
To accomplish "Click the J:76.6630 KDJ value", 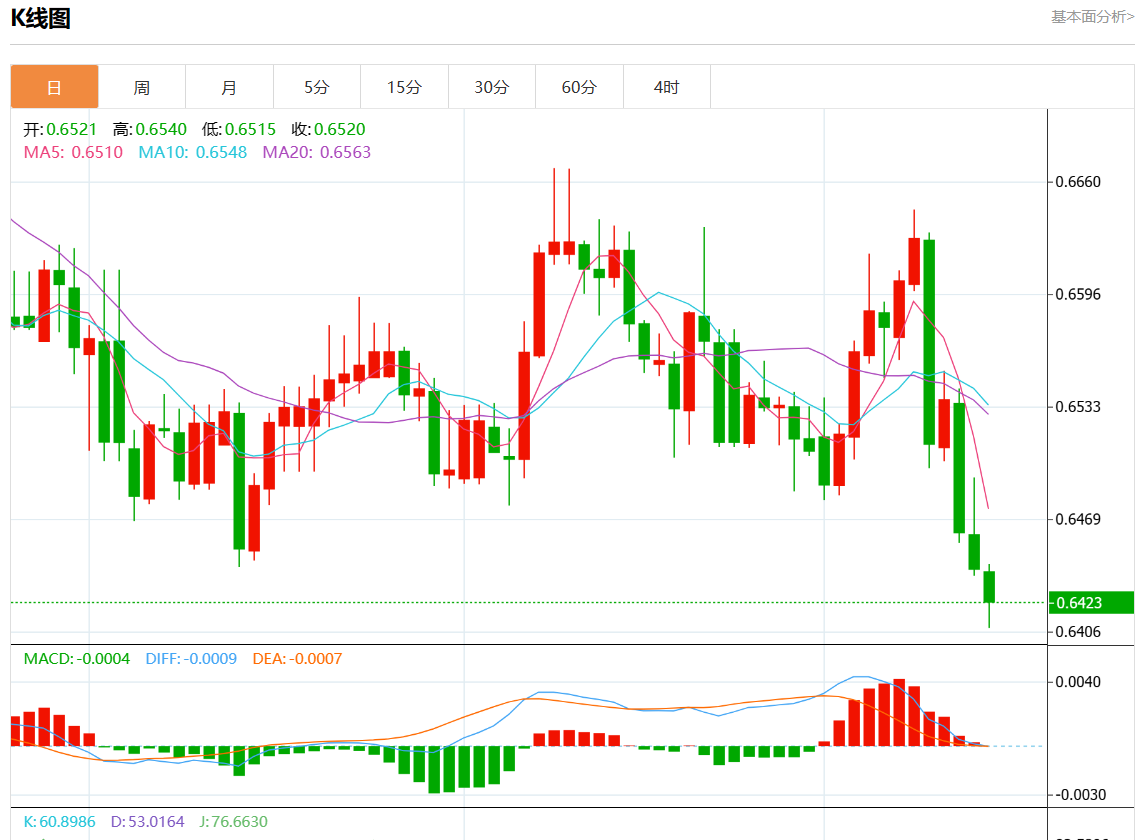I will click(x=233, y=822).
